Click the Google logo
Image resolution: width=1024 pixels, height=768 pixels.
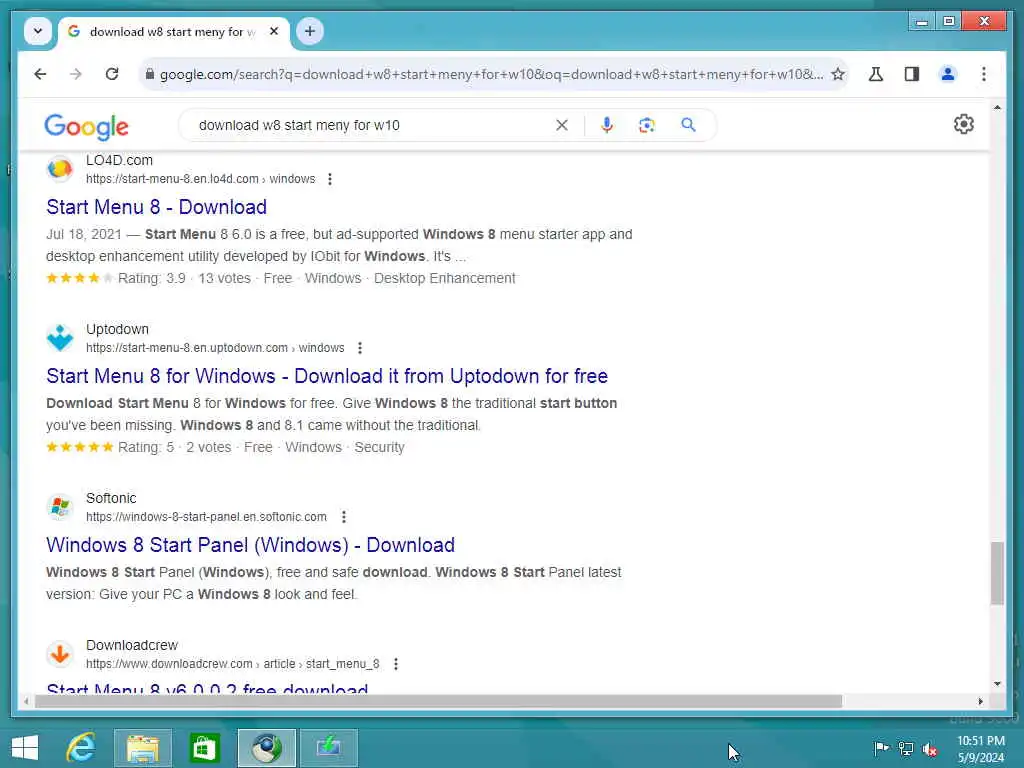(x=86, y=126)
